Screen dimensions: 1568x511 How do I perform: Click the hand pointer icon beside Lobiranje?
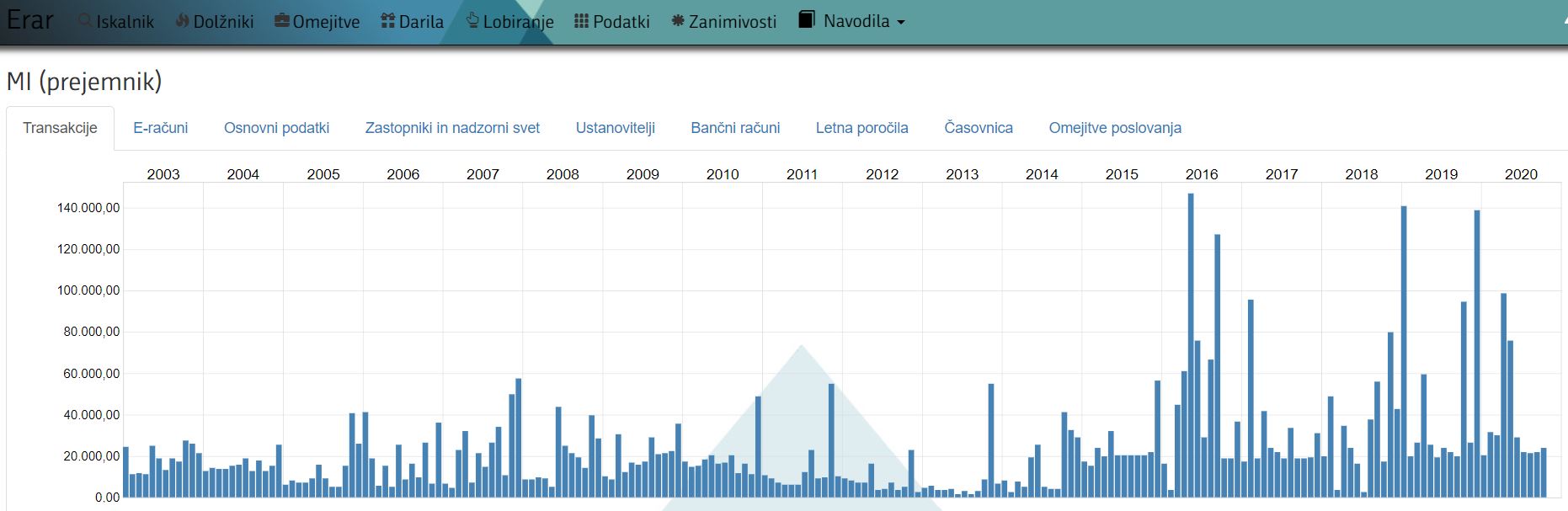click(472, 19)
